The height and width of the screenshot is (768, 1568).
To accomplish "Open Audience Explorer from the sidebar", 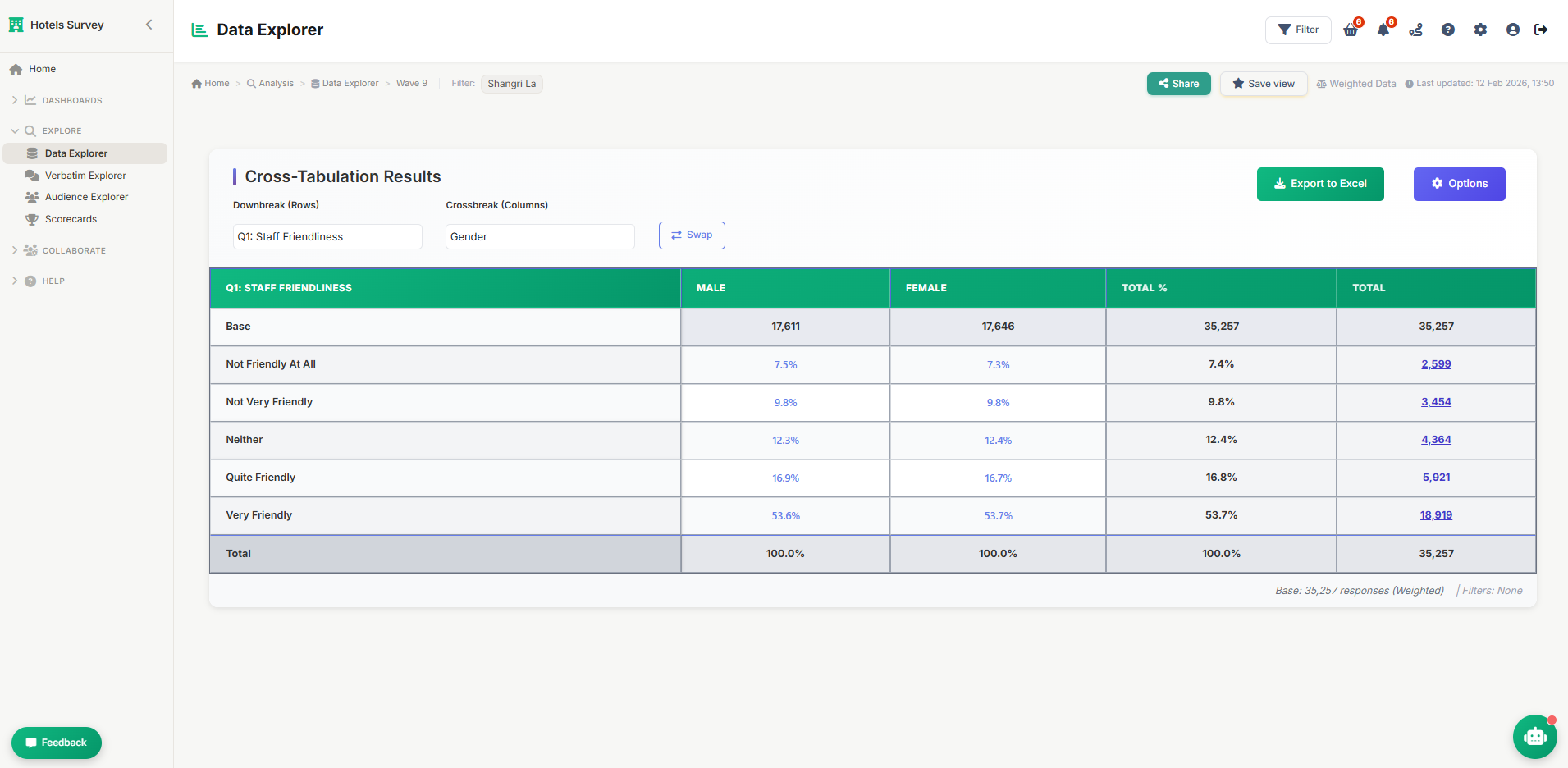I will [86, 197].
